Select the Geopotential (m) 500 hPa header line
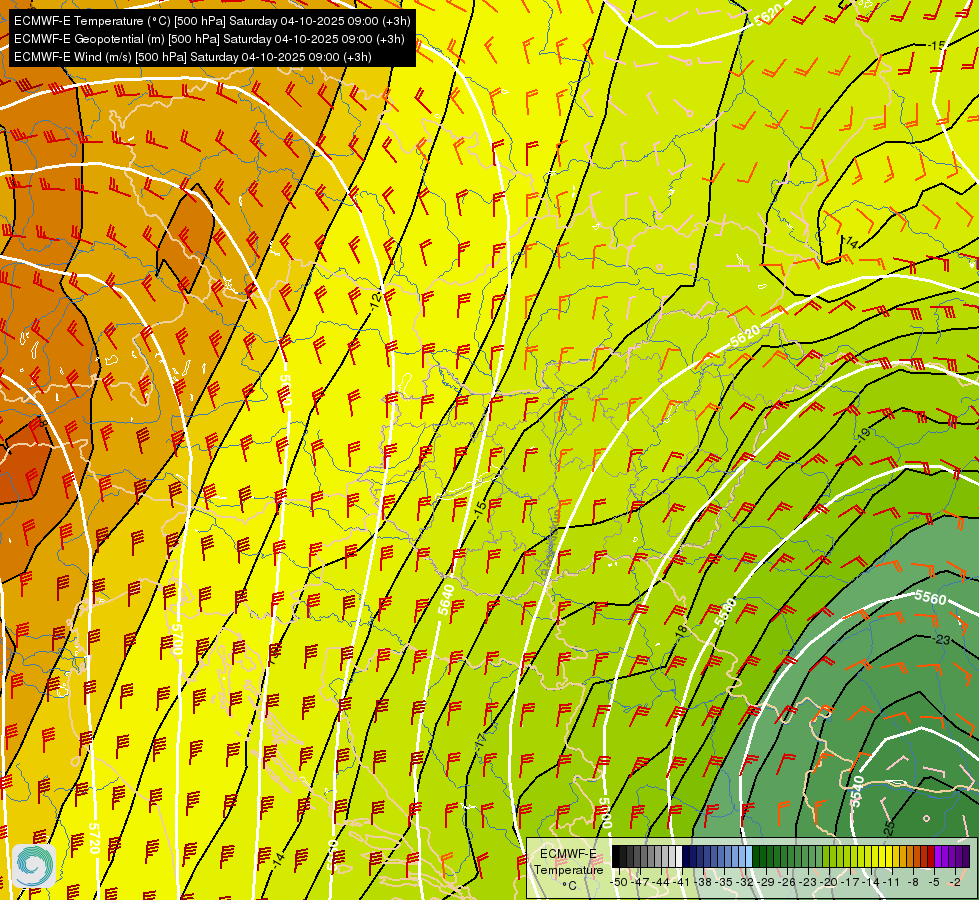Screen dimensions: 979x900 (209, 39)
